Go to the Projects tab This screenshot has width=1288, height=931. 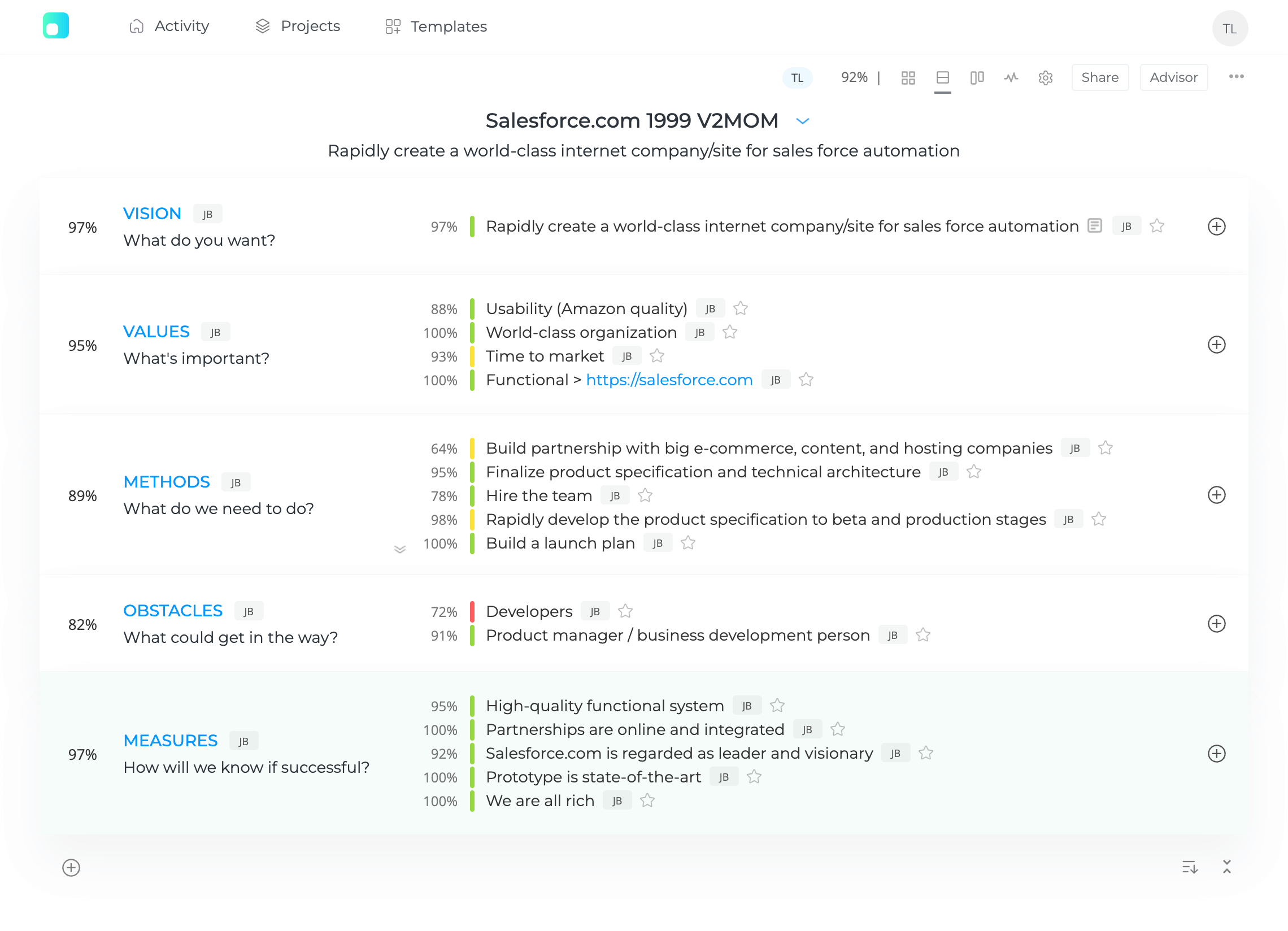(x=298, y=26)
